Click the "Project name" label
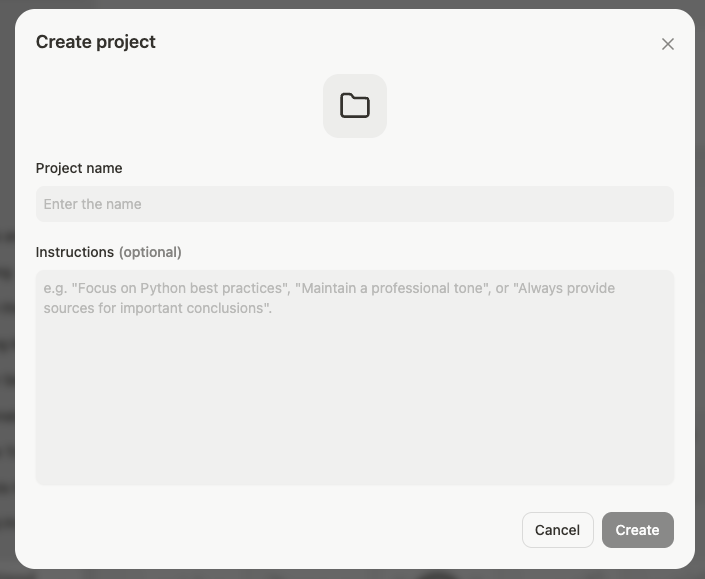This screenshot has width=705, height=579. 79,168
